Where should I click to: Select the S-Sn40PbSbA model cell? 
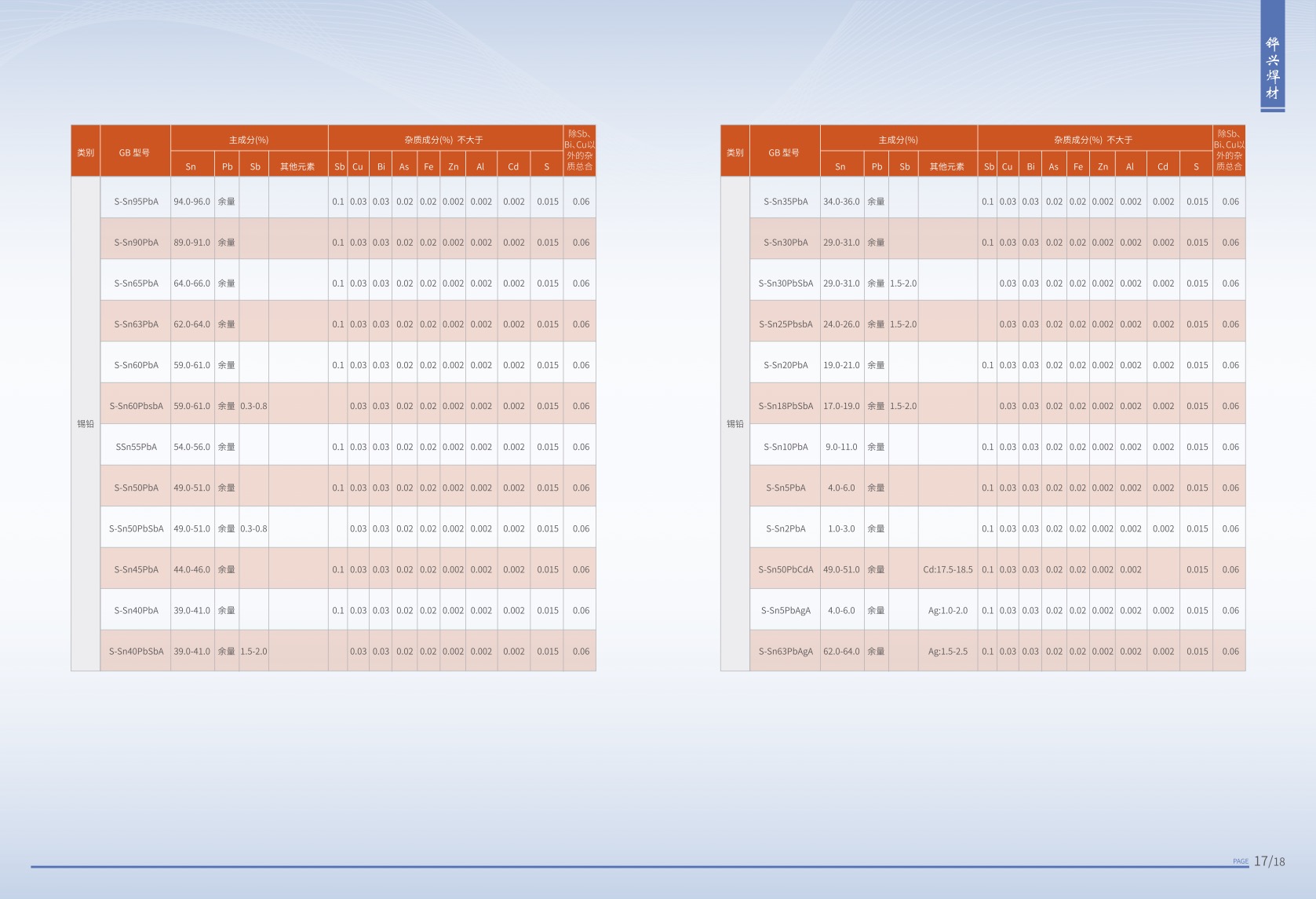[136, 652]
